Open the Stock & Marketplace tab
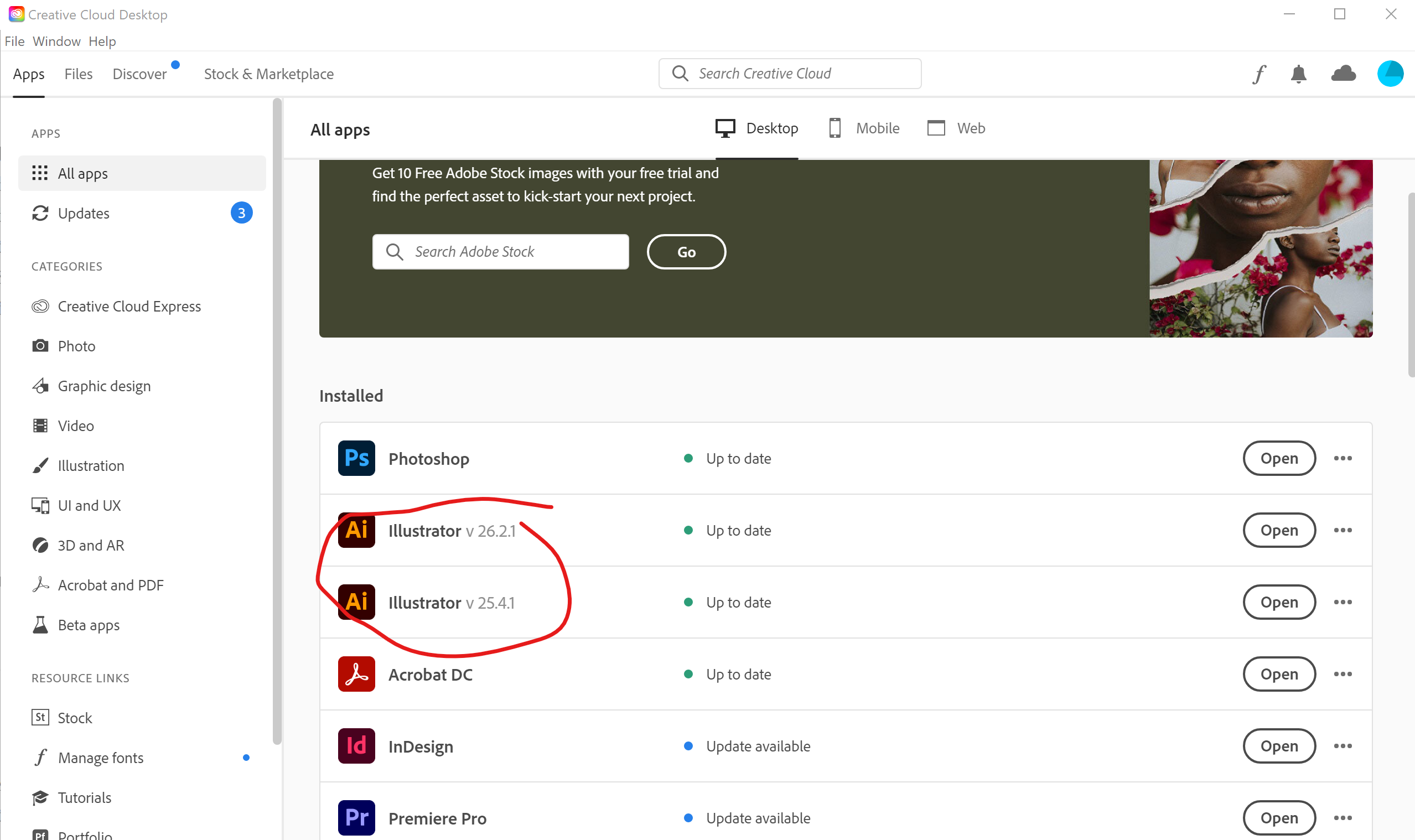Image resolution: width=1415 pixels, height=840 pixels. click(x=269, y=74)
